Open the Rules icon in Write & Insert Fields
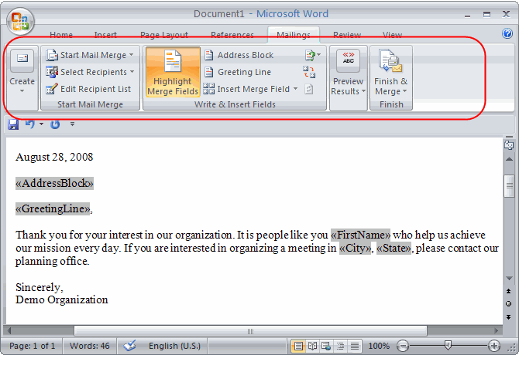 point(312,55)
